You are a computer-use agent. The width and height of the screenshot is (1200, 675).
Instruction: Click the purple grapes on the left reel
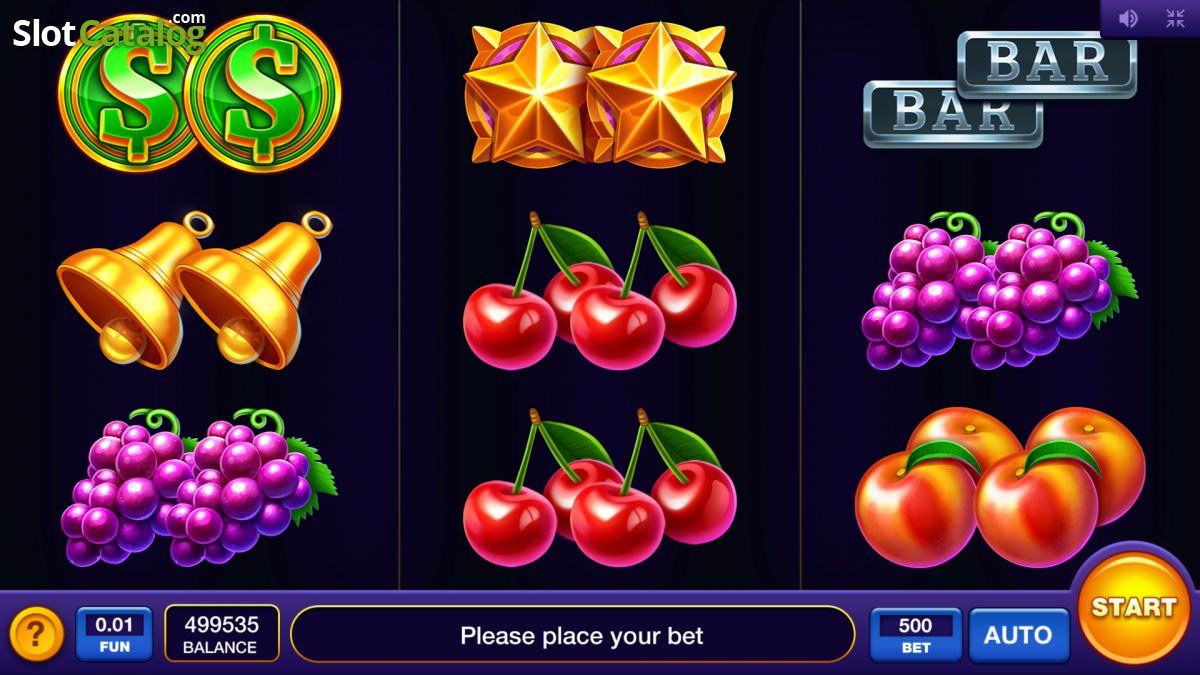point(199,487)
